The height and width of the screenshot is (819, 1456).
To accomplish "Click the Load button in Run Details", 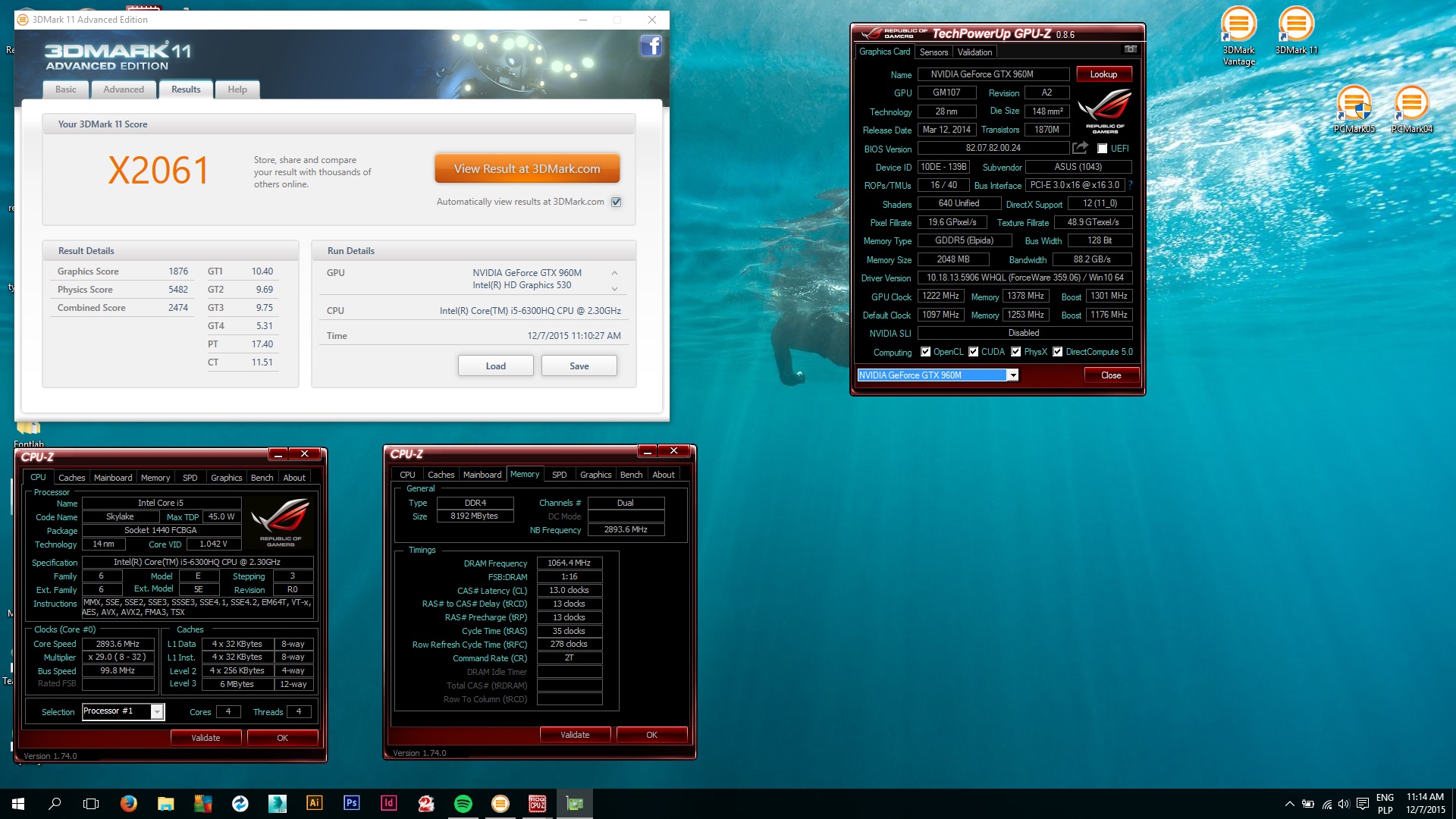I will 495,366.
